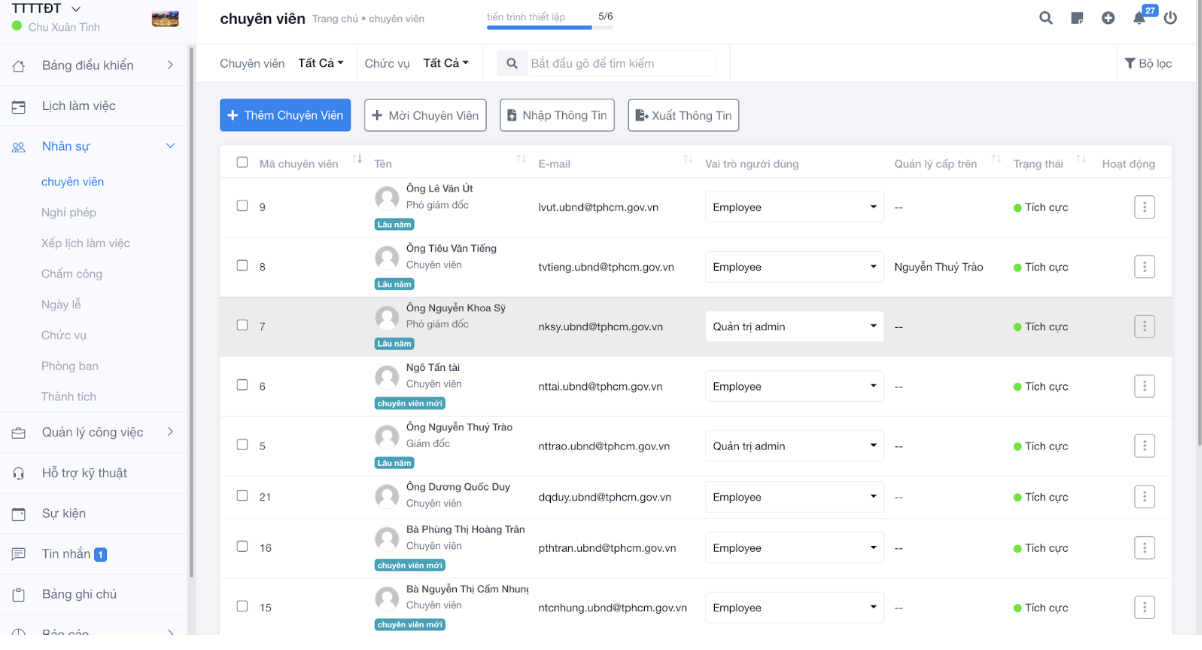Click the plus circle quick-add icon
Screen dimensions: 1202x650
[x=1108, y=18]
